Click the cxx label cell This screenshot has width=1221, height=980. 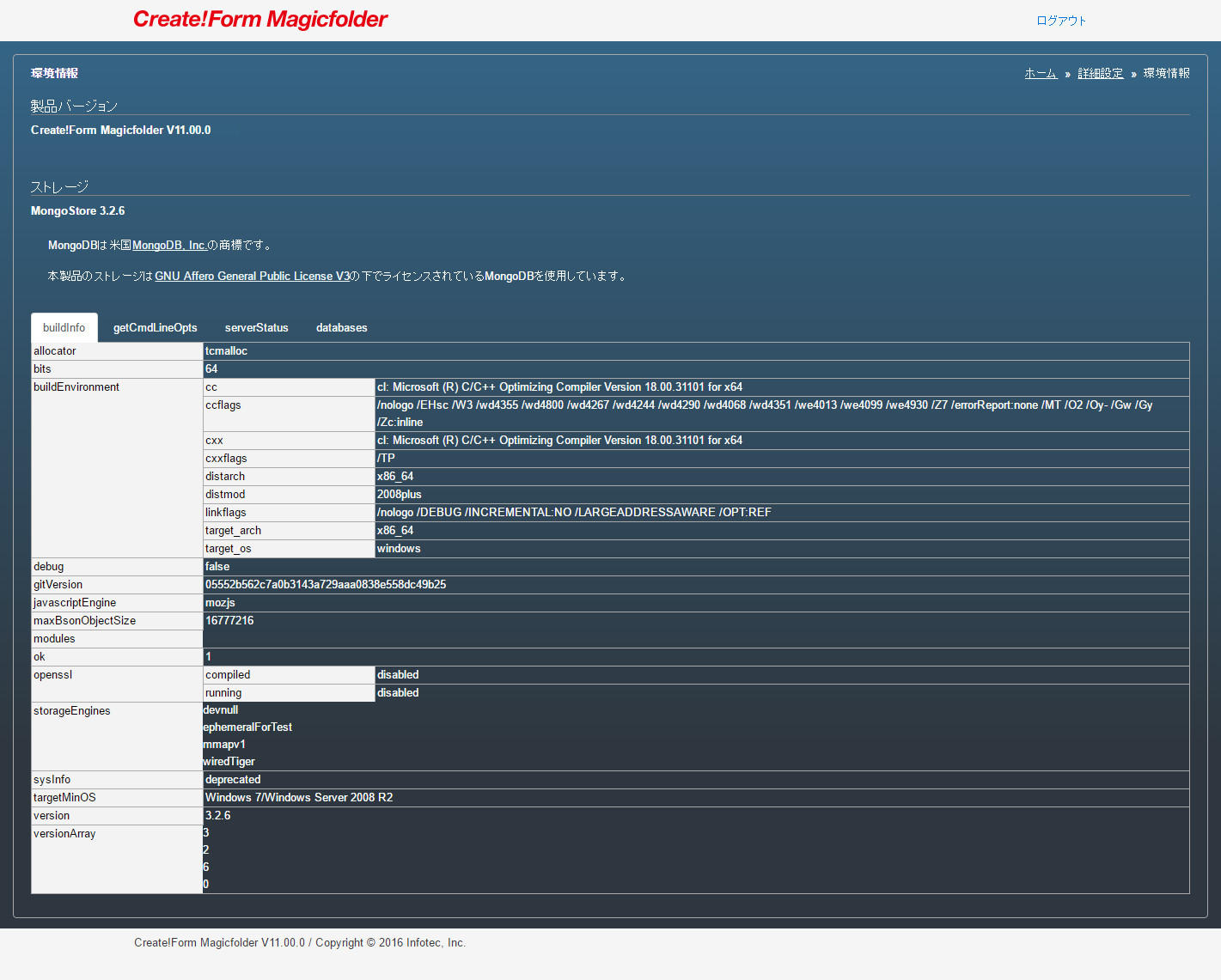click(x=289, y=441)
